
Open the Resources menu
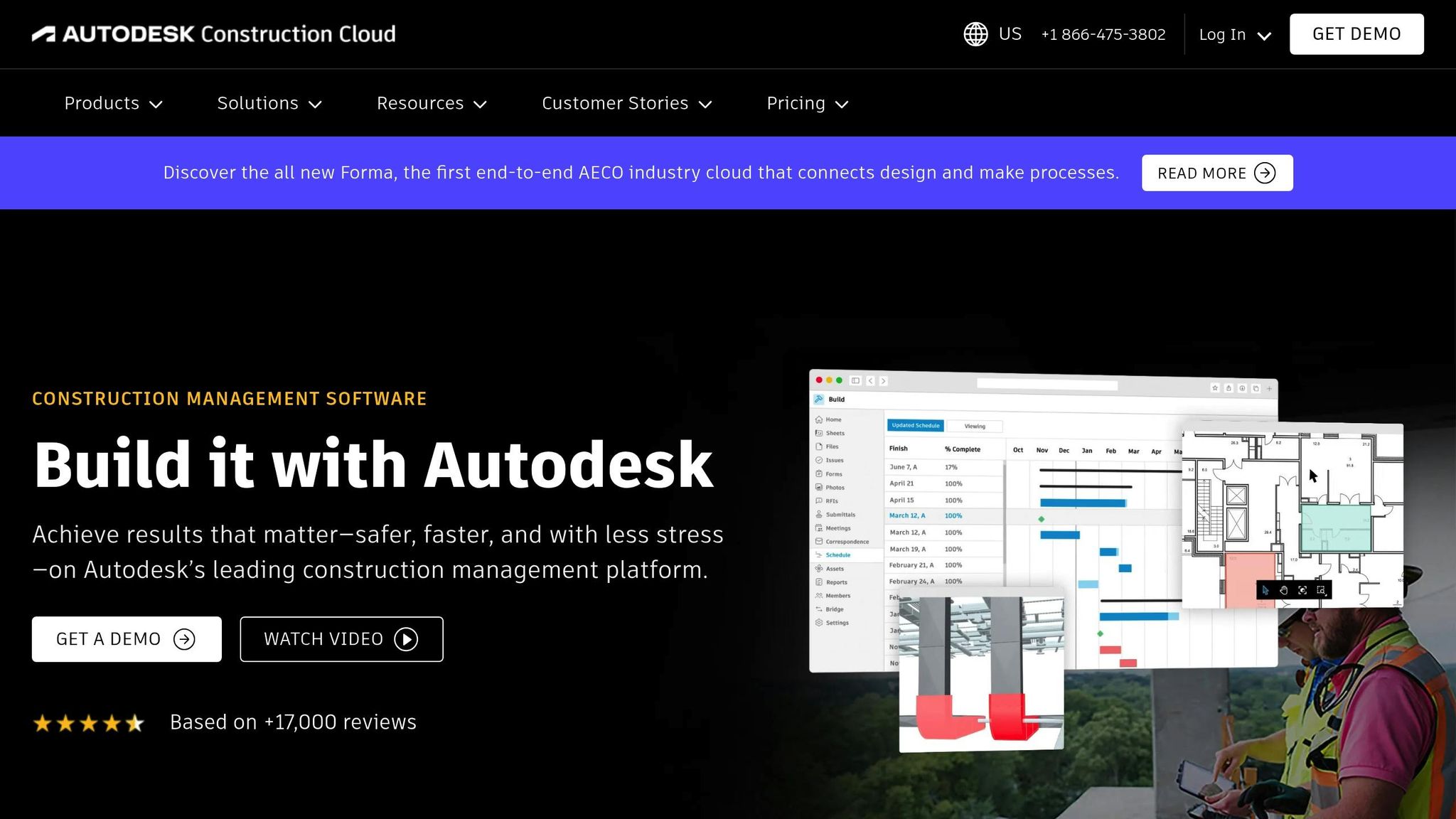tap(431, 104)
